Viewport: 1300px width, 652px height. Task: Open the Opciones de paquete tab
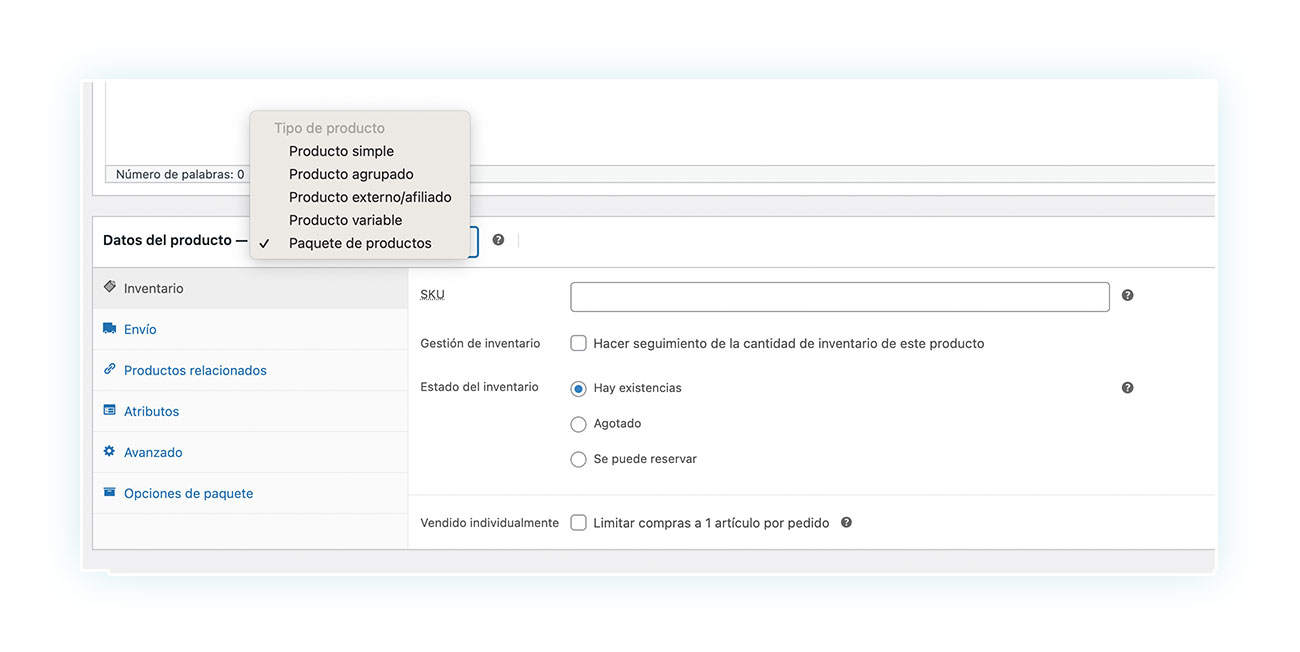click(250, 493)
